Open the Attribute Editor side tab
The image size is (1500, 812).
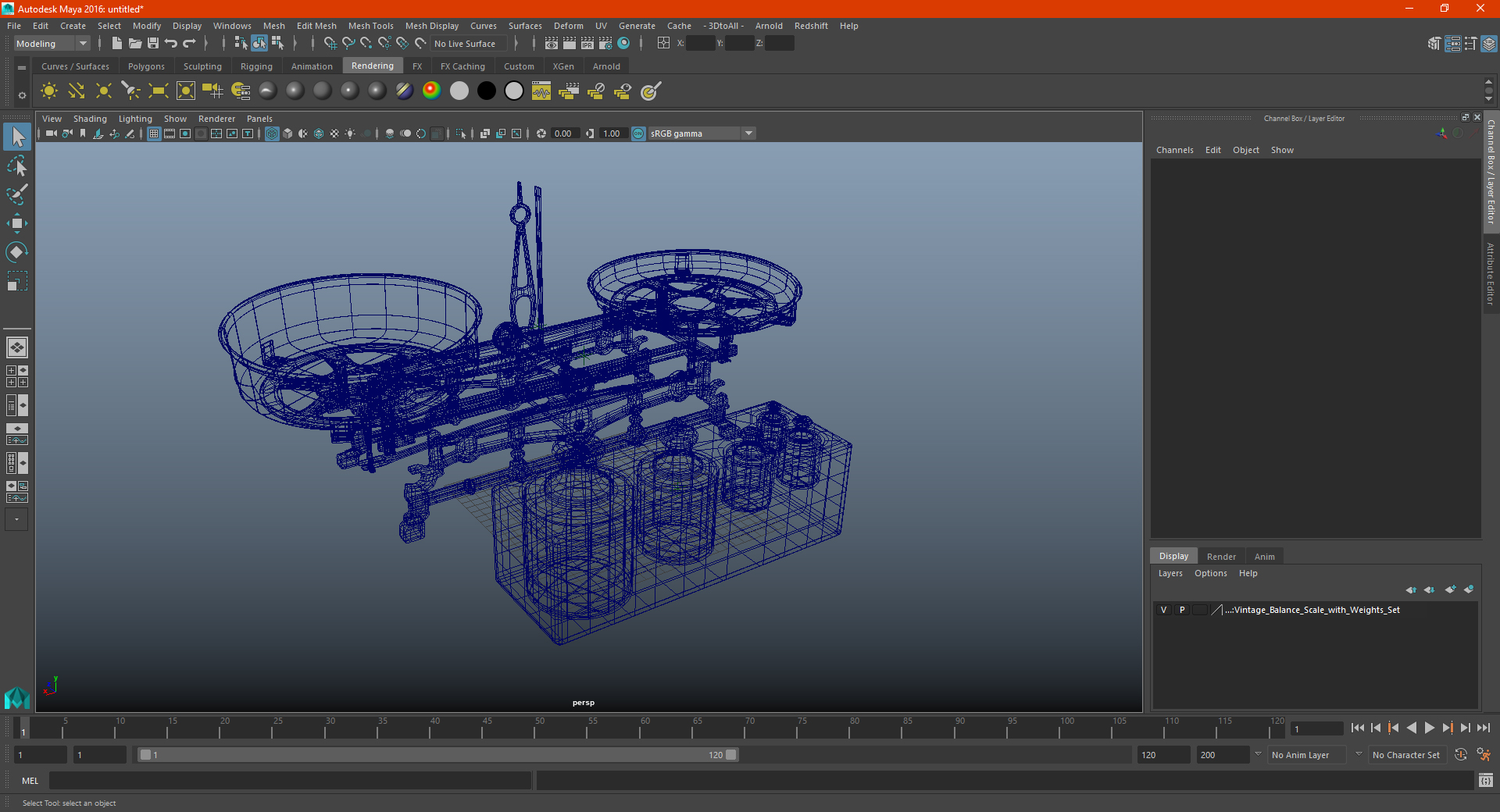point(1491,273)
